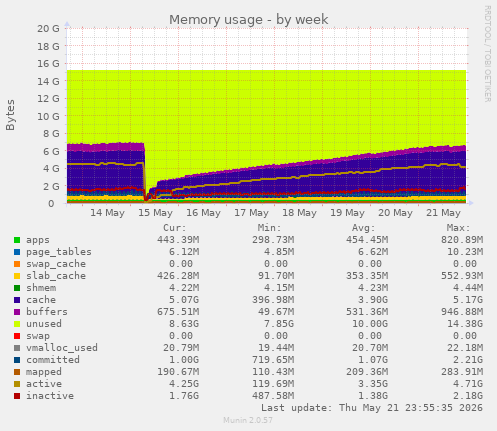Click the inactive dark red legend swatch
The image size is (497, 431).
pos(17,396)
